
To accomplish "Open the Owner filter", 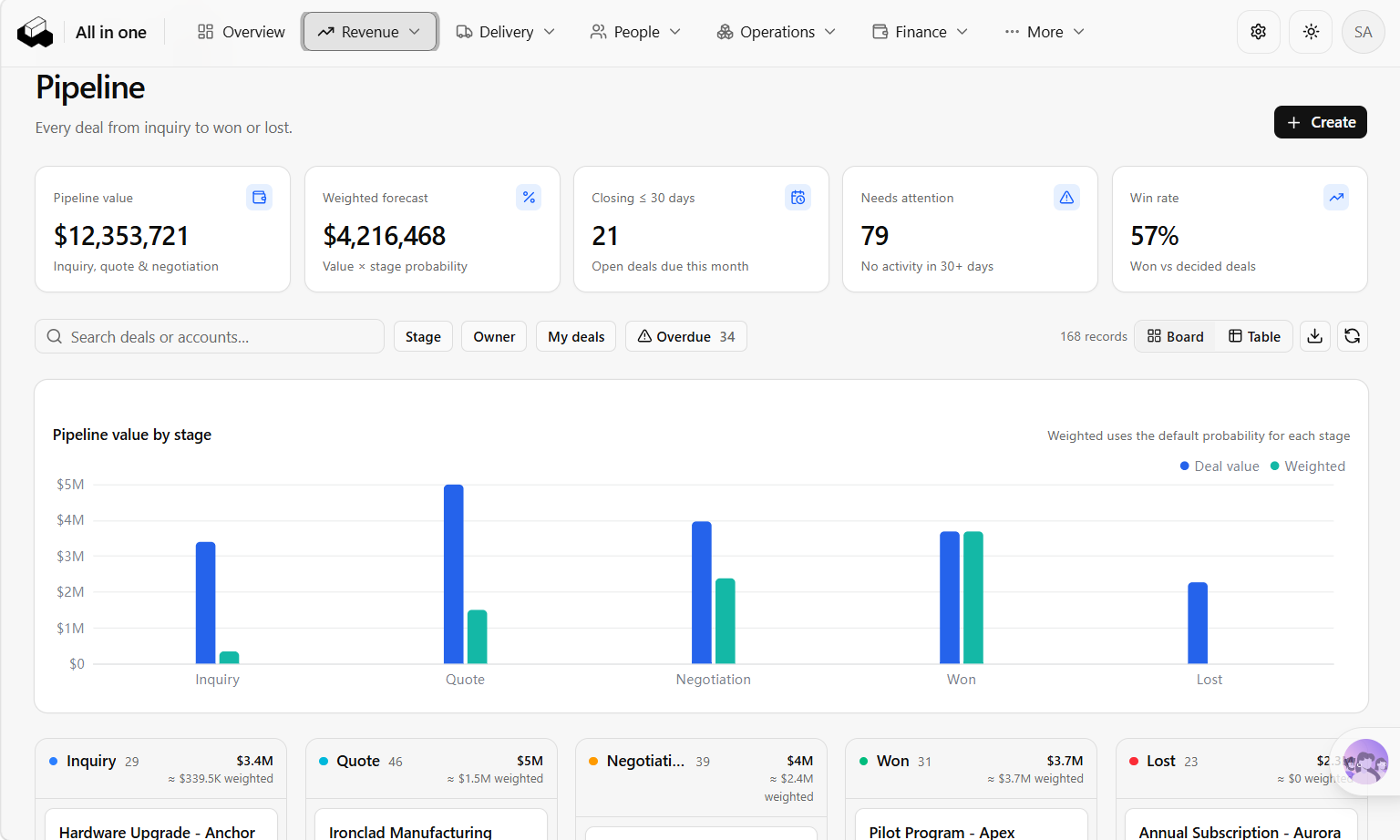I will click(x=494, y=336).
